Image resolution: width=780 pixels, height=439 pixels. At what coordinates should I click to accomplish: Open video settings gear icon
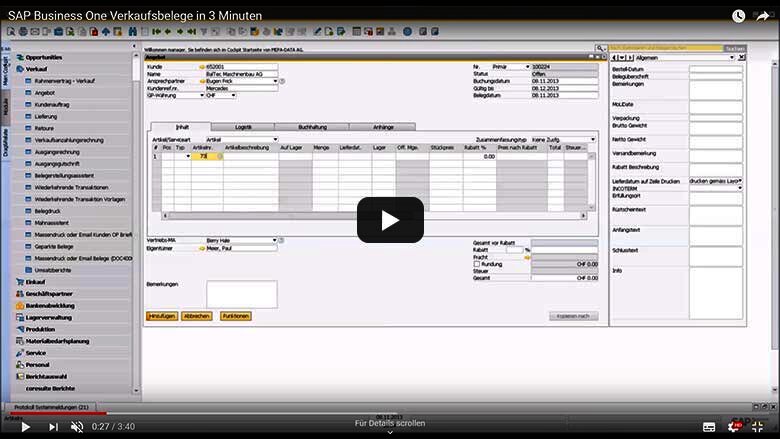tap(735, 427)
